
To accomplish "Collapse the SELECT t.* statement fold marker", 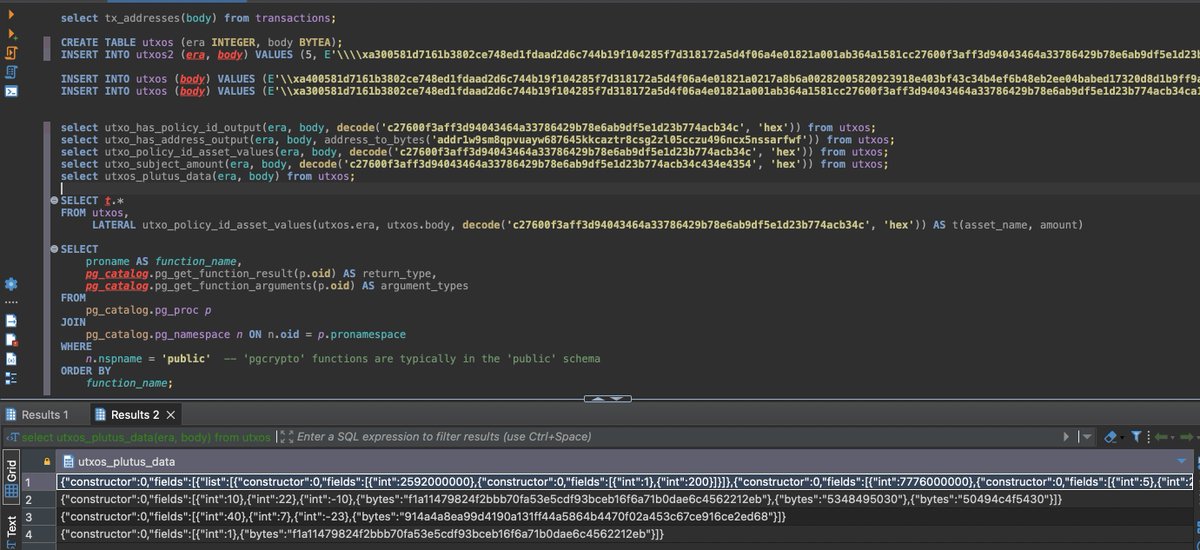I will pos(52,201).
